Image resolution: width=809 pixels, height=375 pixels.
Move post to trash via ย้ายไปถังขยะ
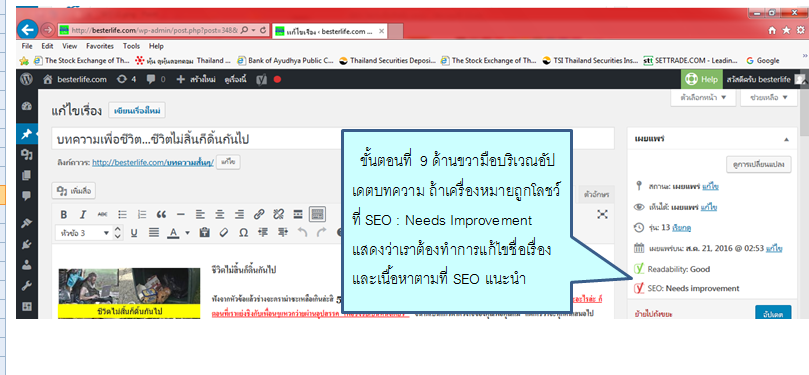tap(654, 313)
